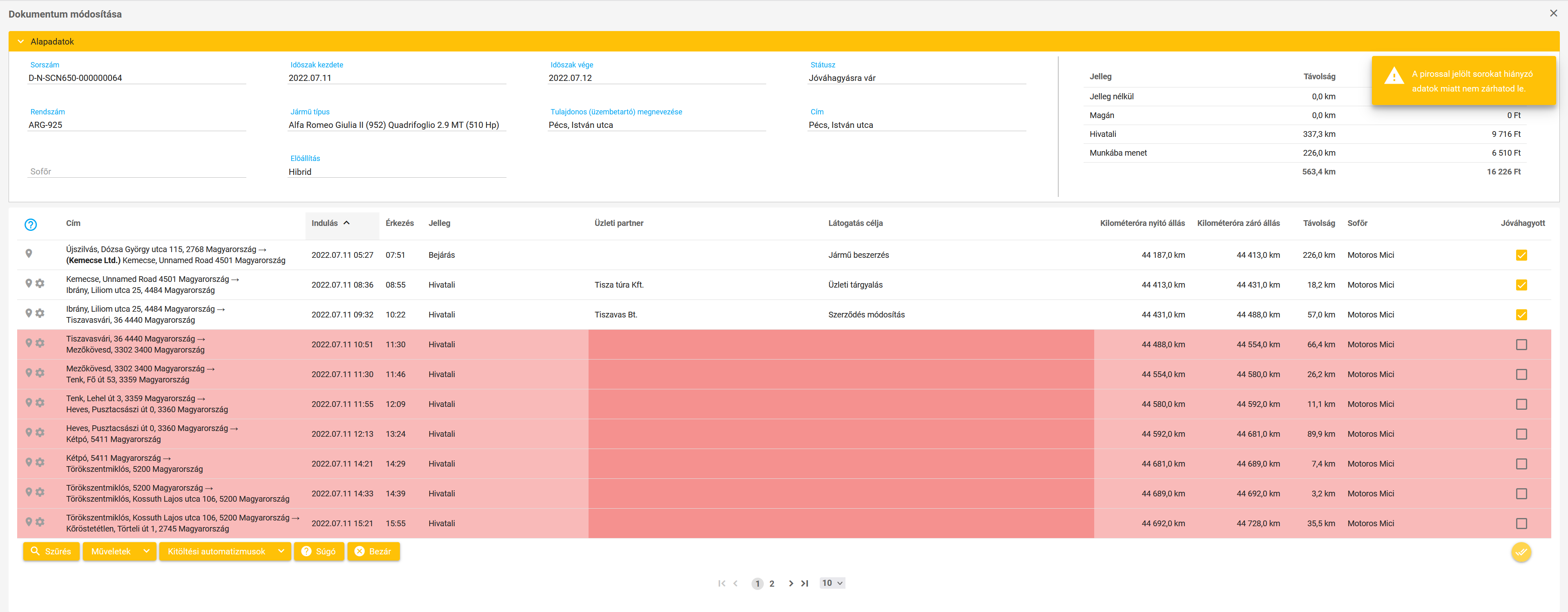1568x612 pixels.
Task: Click map pin for Tiszavasvári to Mezőkövesd row
Action: [x=29, y=343]
